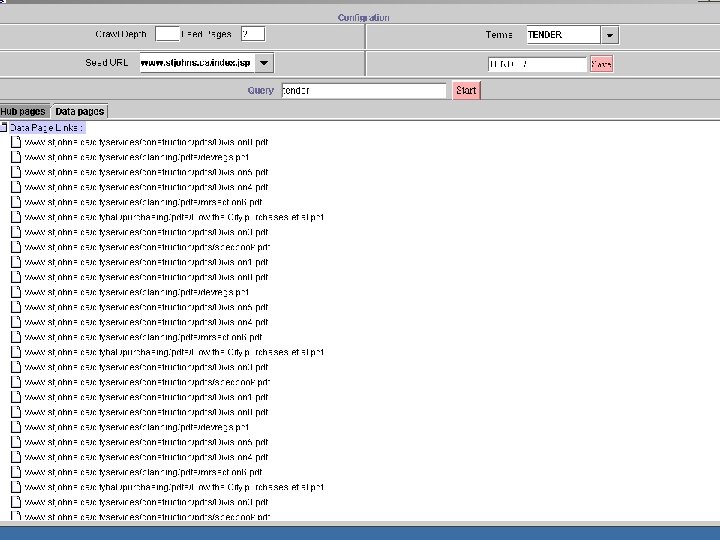This screenshot has width=720, height=540.
Task: Click the Crawl Depth input field
Action: coord(167,34)
